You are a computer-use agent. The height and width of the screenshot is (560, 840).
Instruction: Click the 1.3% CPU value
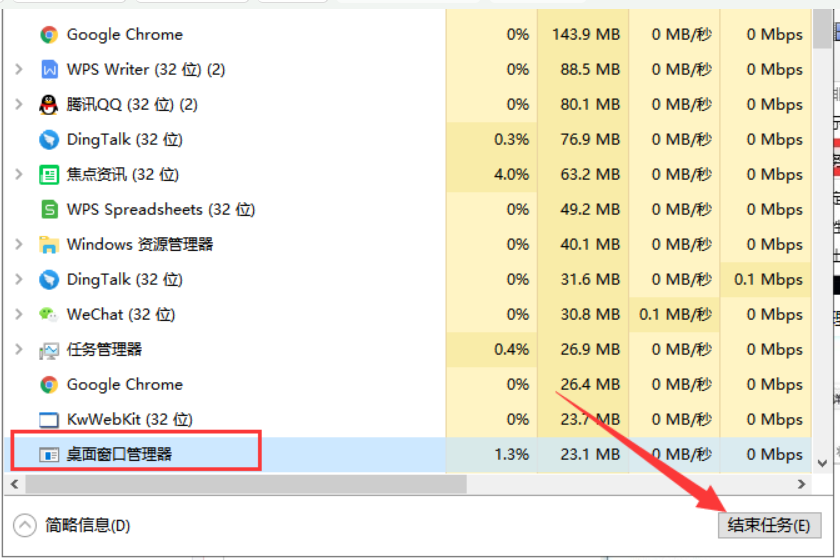tap(512, 455)
